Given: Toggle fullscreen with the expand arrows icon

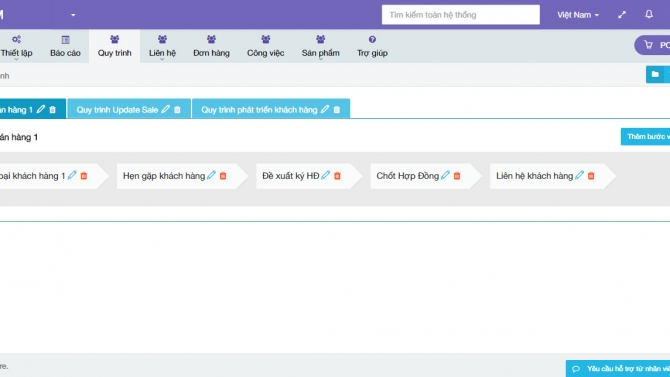Looking at the screenshot, I should pos(622,15).
